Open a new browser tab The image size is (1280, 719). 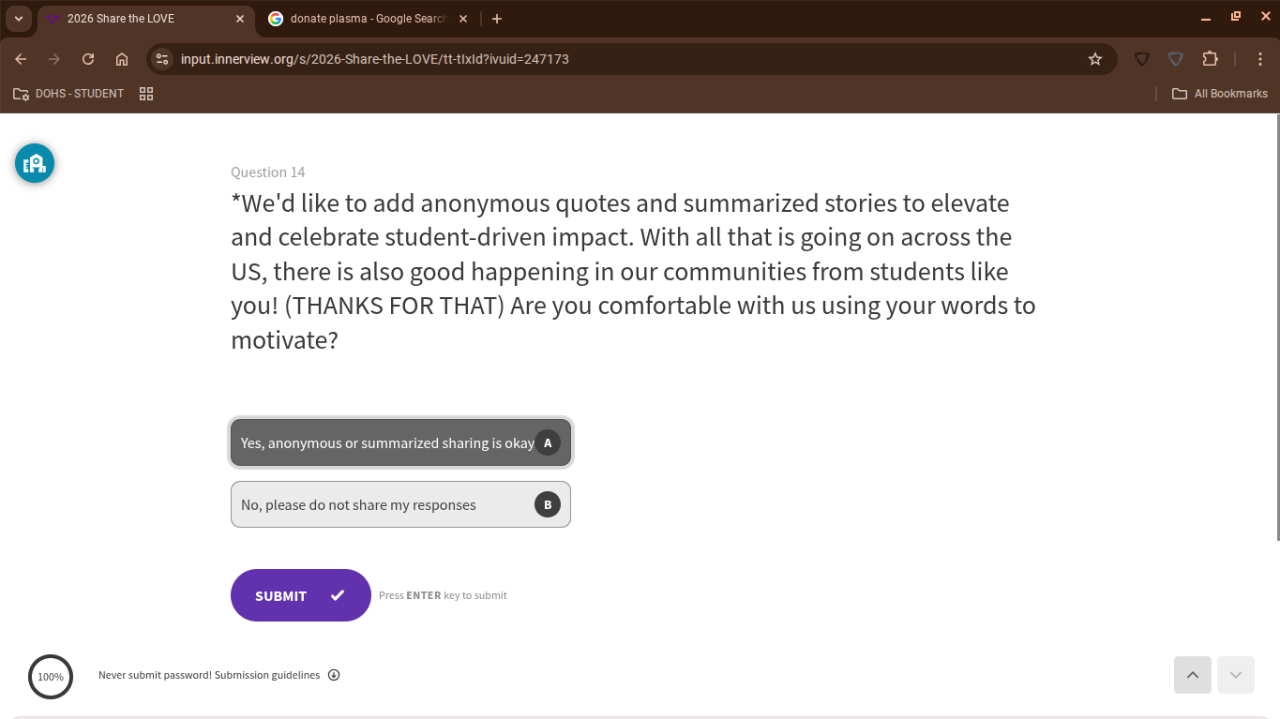pyautogui.click(x=497, y=19)
